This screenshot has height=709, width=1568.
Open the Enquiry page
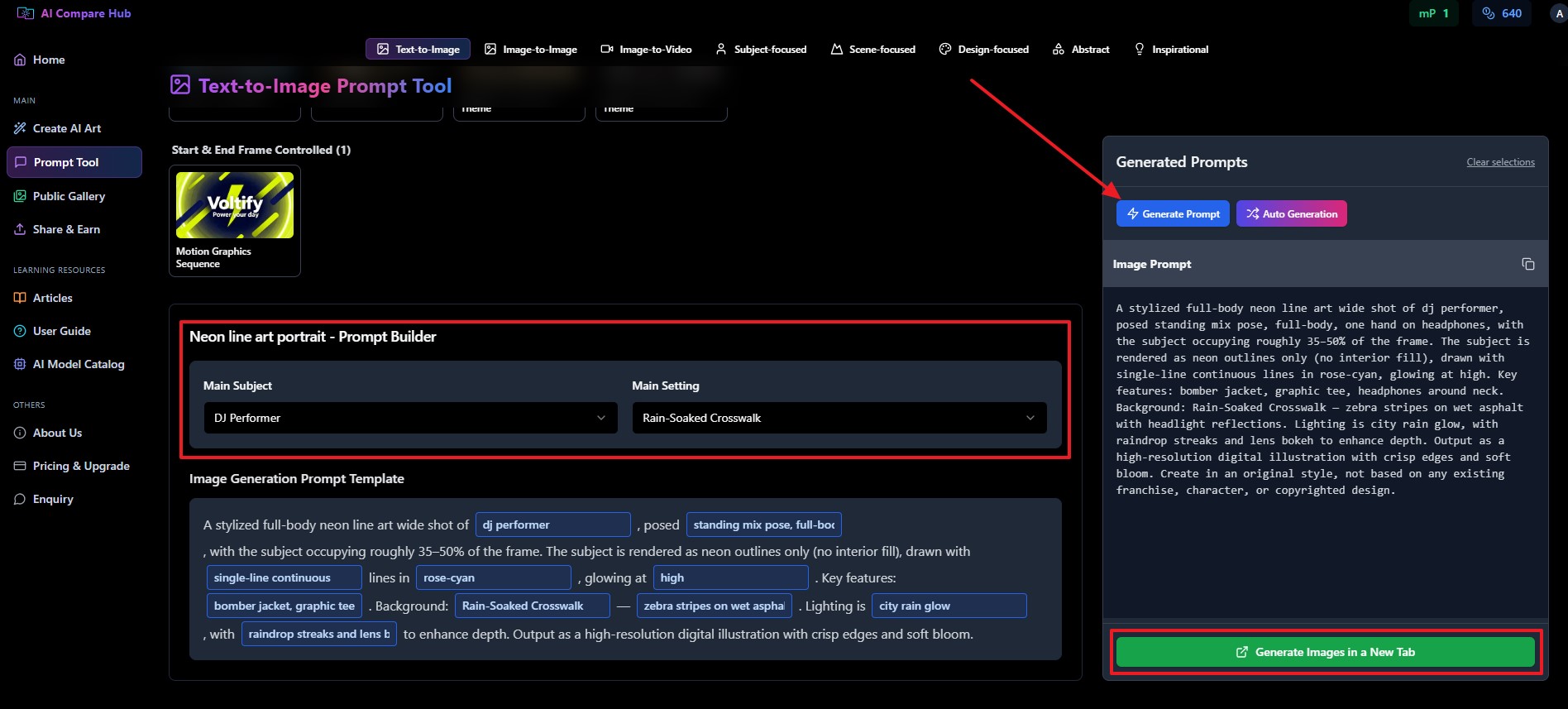(x=74, y=499)
